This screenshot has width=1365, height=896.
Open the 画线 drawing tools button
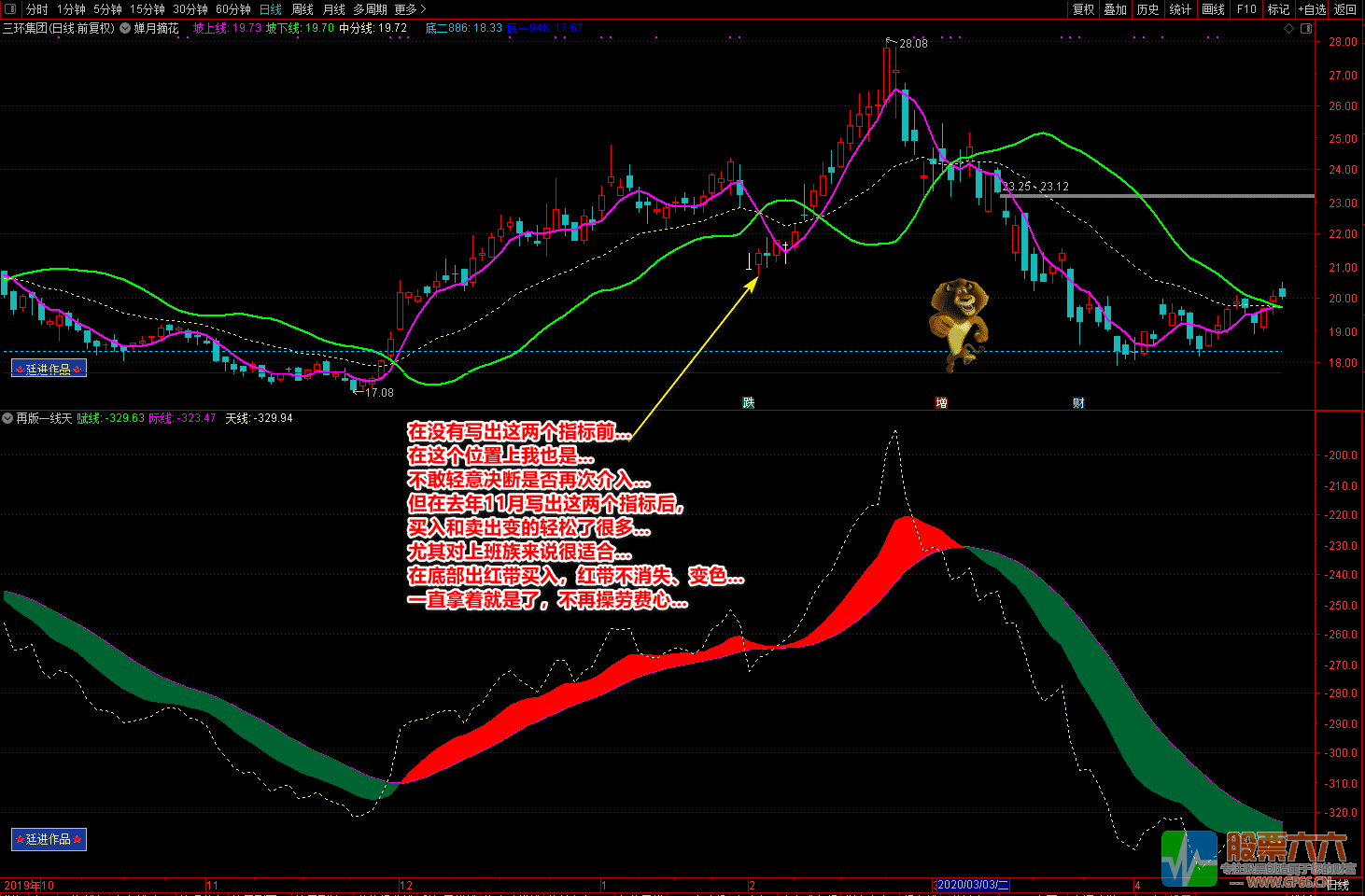coord(1213,9)
